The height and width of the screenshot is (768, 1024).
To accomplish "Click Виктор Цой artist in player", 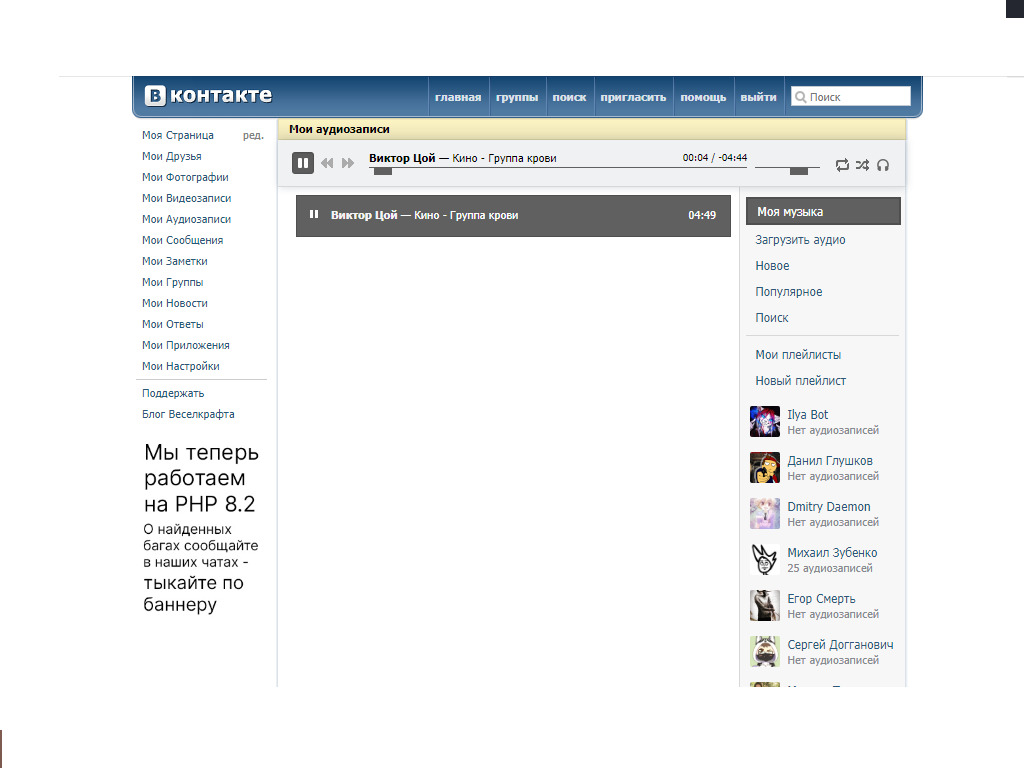I will point(402,158).
